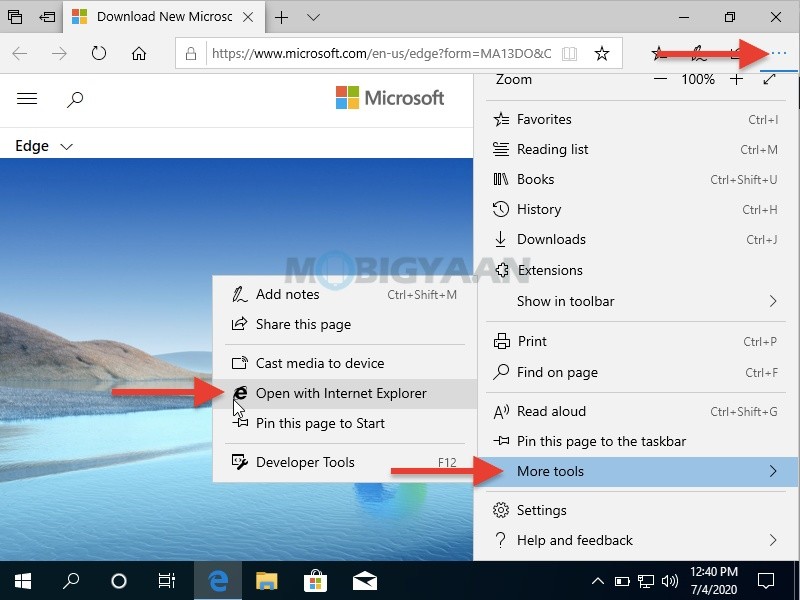Open Mail app from taskbar
This screenshot has height=600, width=800.
(364, 581)
